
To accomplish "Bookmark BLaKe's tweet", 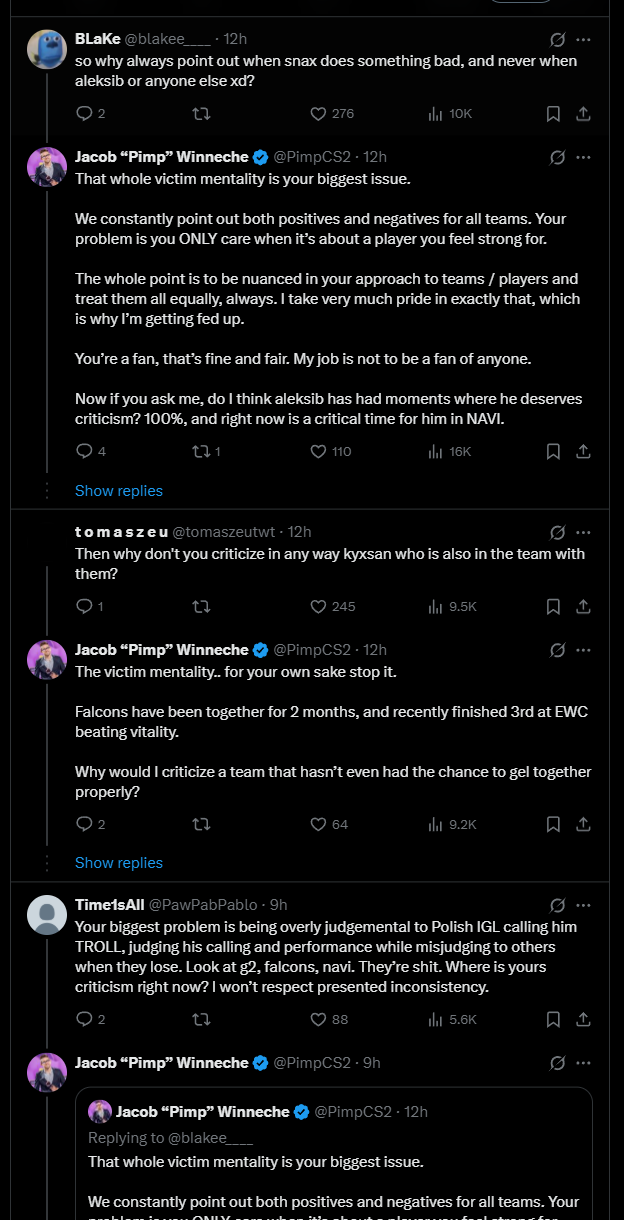I will 553,114.
